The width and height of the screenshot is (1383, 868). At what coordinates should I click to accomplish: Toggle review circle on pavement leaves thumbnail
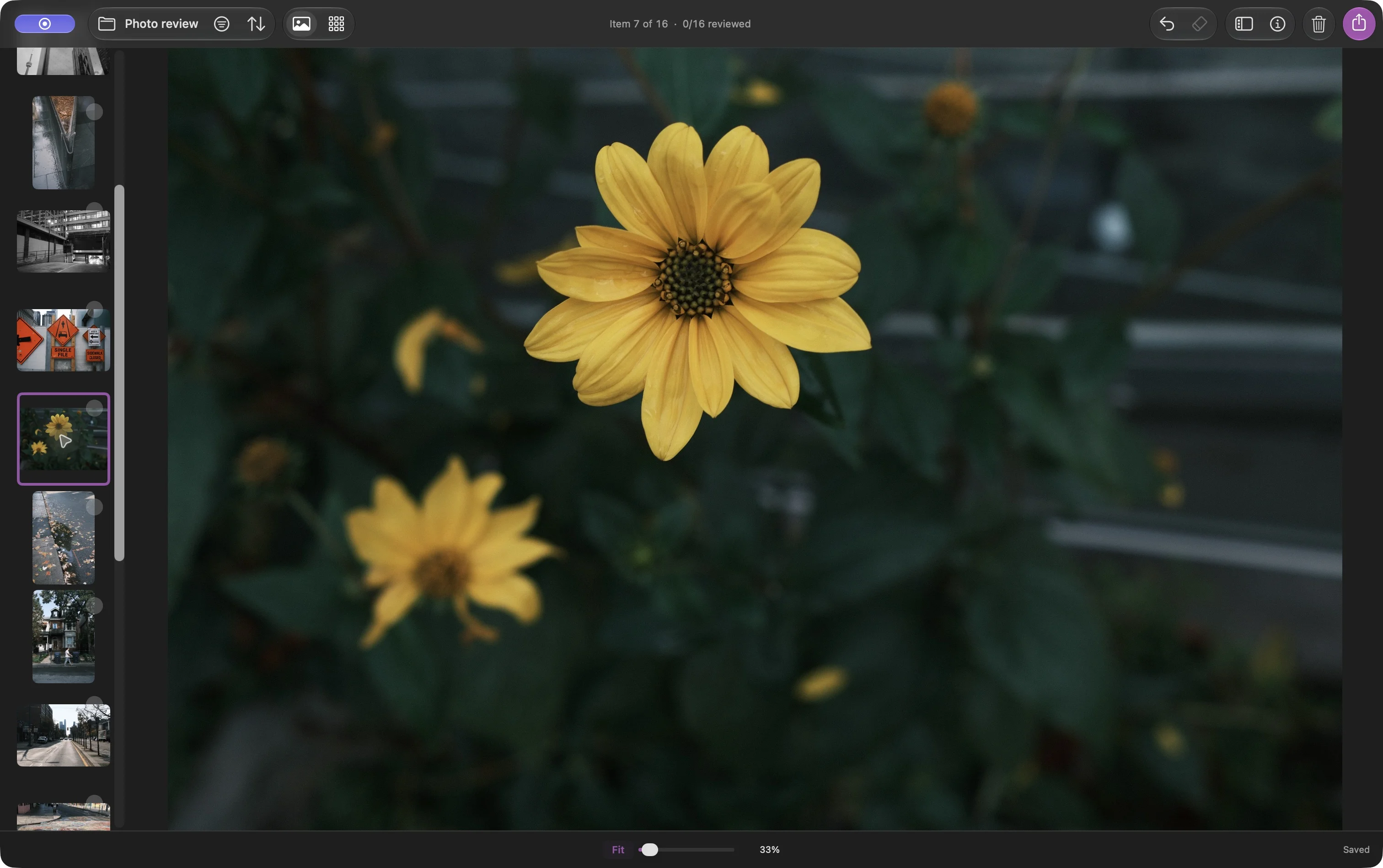(x=94, y=506)
